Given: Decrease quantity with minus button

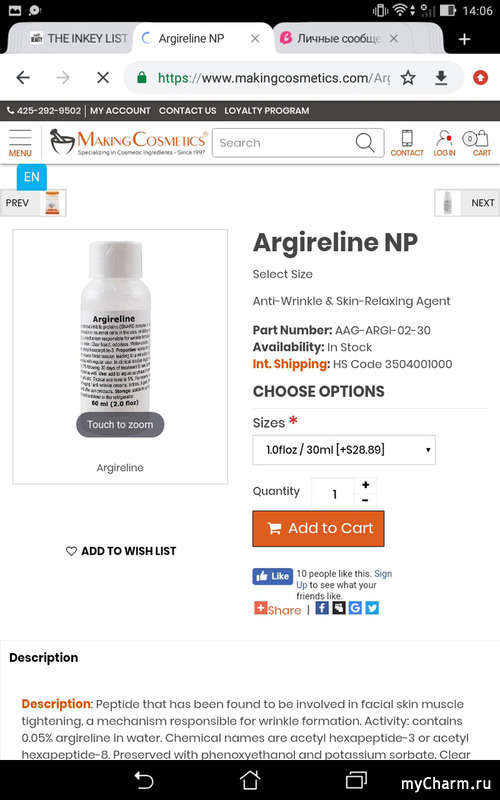Looking at the screenshot, I should click(x=365, y=501).
